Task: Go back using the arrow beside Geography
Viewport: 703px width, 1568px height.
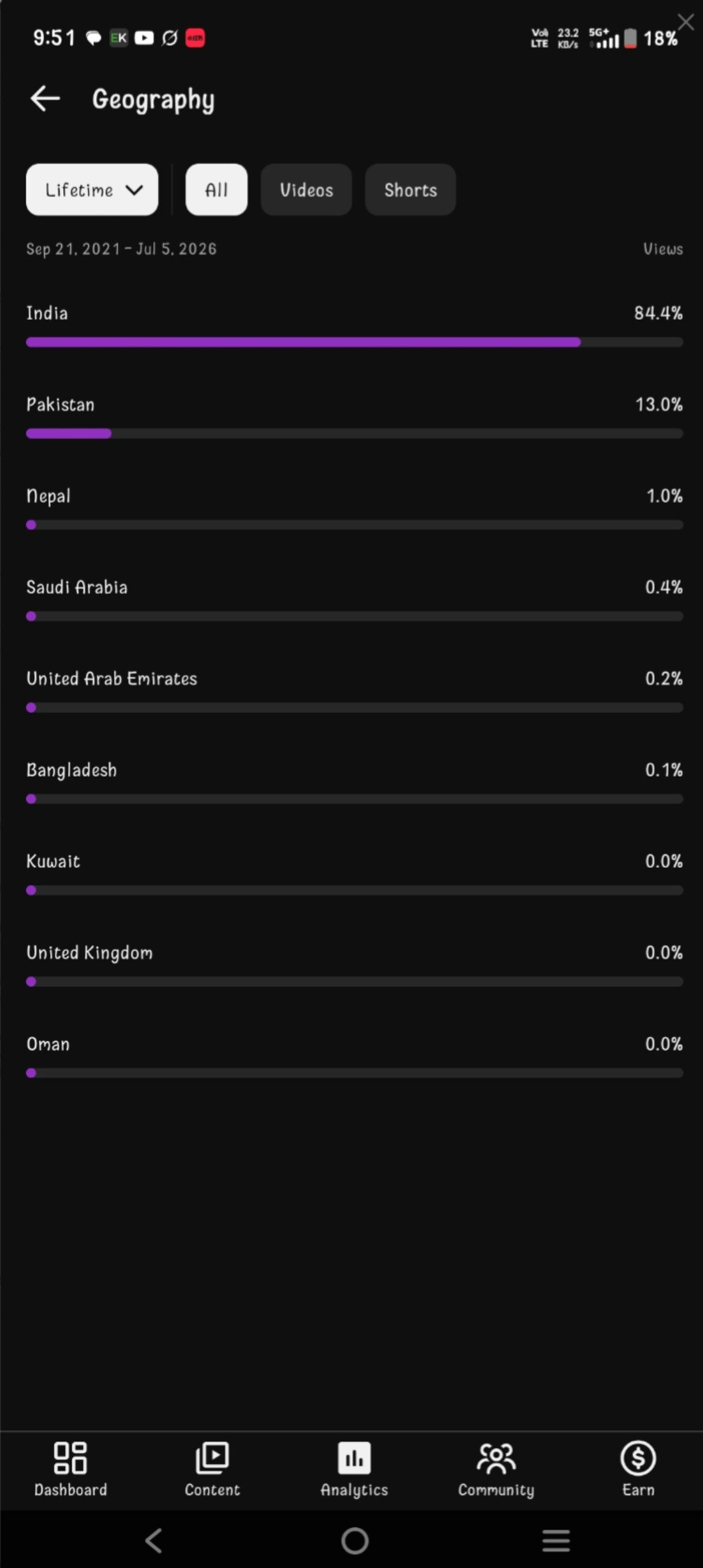Action: [x=45, y=99]
